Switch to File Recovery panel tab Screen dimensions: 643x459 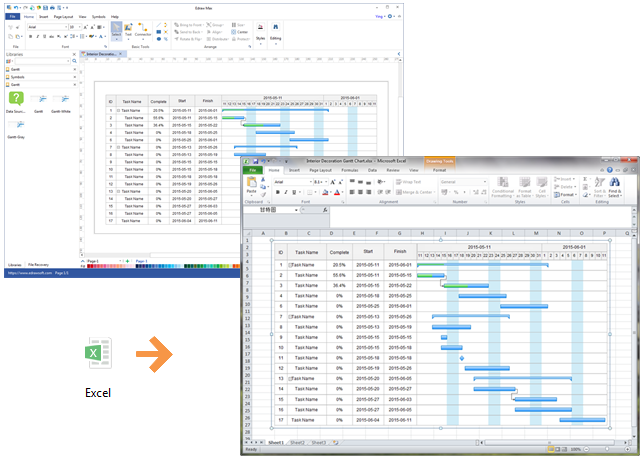point(41,265)
